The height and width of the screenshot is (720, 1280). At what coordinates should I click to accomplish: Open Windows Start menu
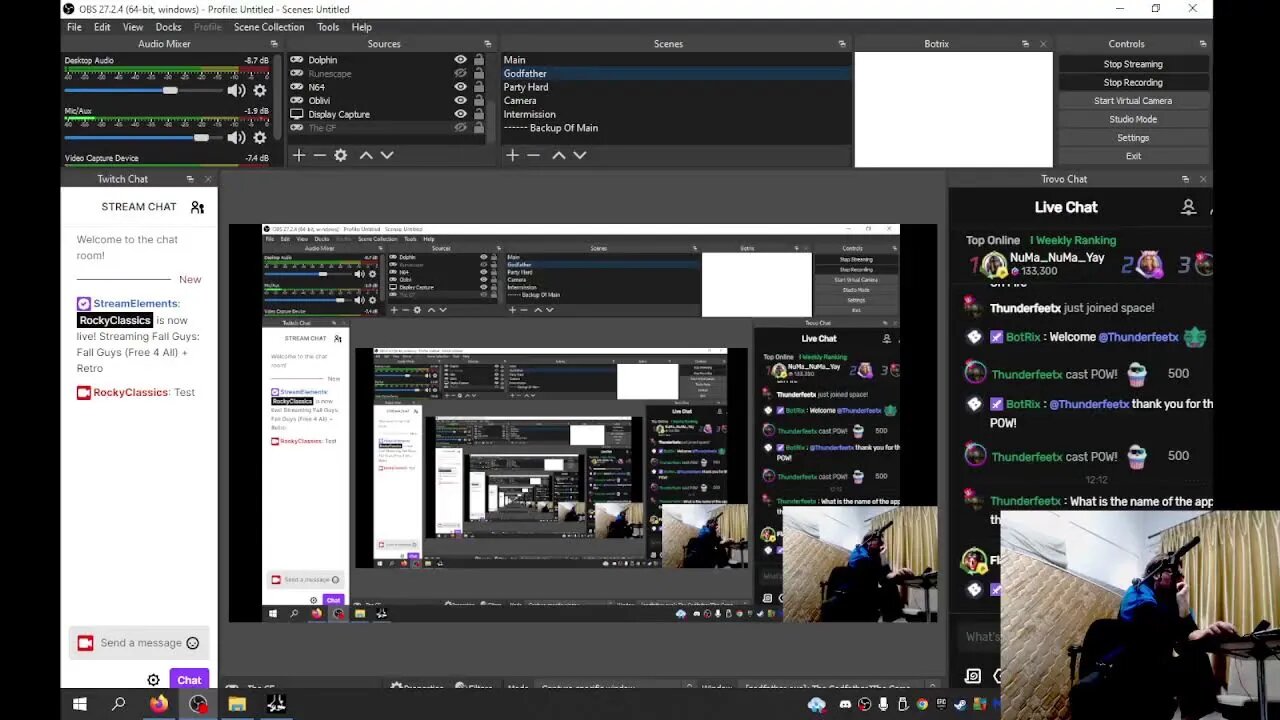(x=80, y=704)
